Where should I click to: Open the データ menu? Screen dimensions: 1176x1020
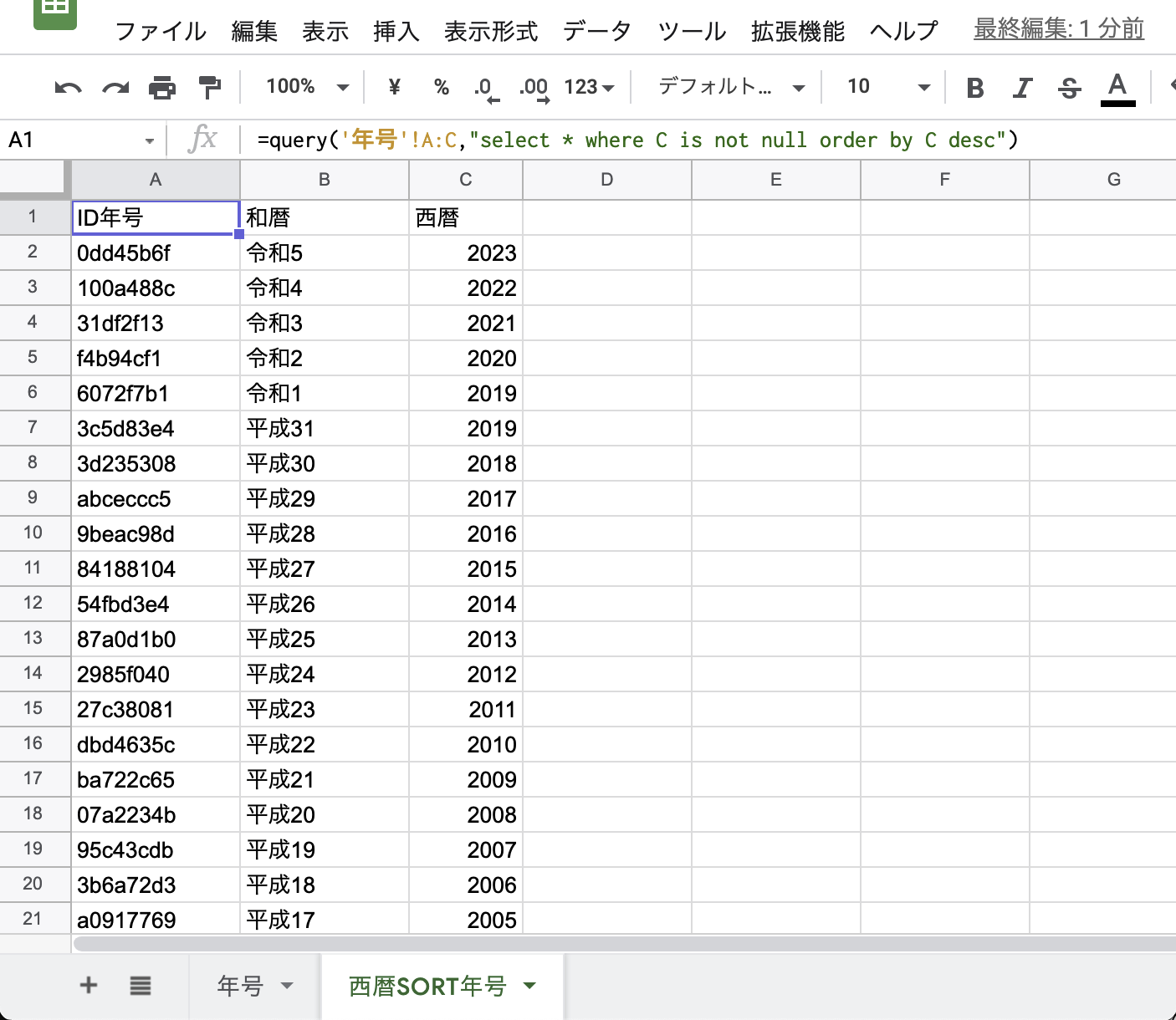click(x=596, y=32)
